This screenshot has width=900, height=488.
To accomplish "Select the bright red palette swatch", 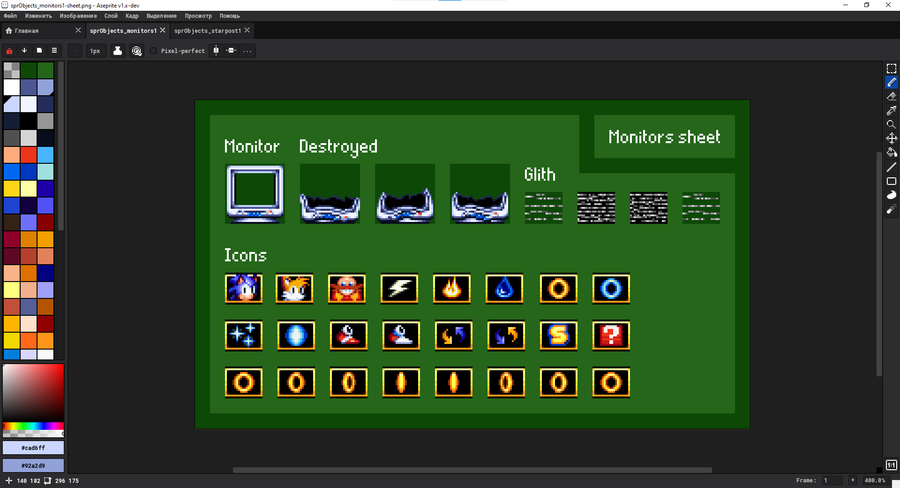I will pos(29,154).
